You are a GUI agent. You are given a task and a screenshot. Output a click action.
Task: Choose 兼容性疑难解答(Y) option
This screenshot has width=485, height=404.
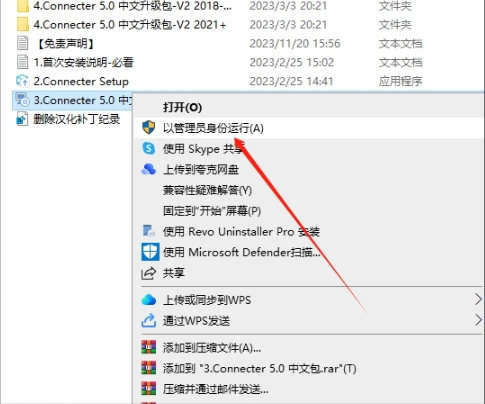tap(207, 190)
